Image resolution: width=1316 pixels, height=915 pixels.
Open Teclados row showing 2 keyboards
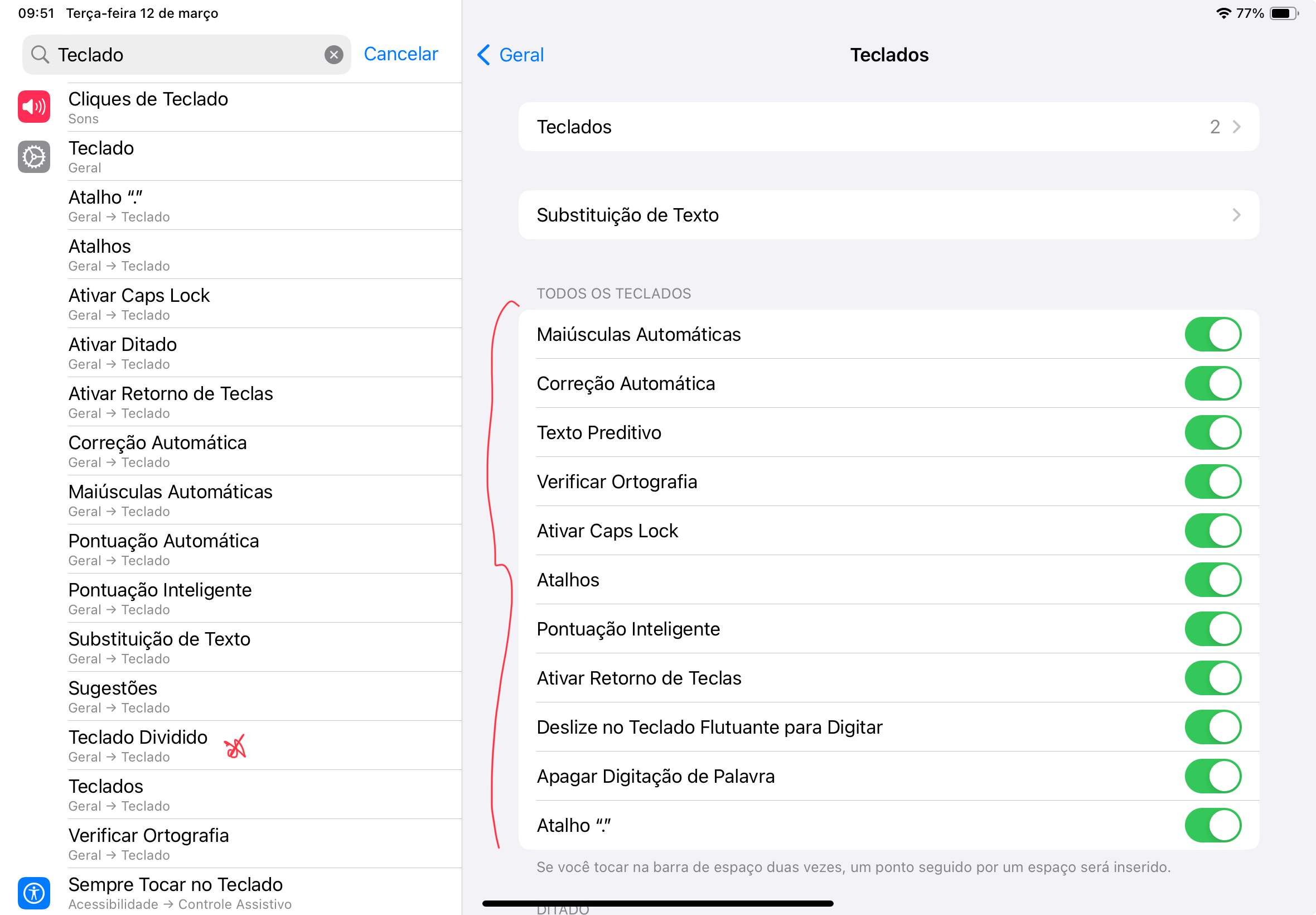(888, 127)
